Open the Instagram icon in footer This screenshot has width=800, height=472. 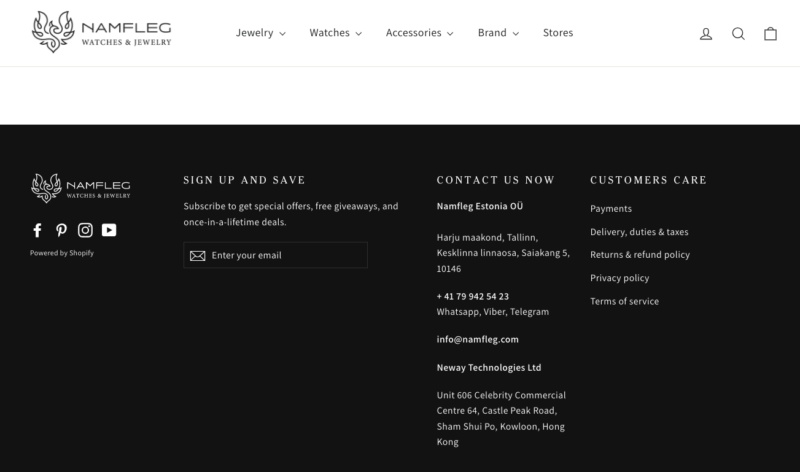(x=85, y=230)
